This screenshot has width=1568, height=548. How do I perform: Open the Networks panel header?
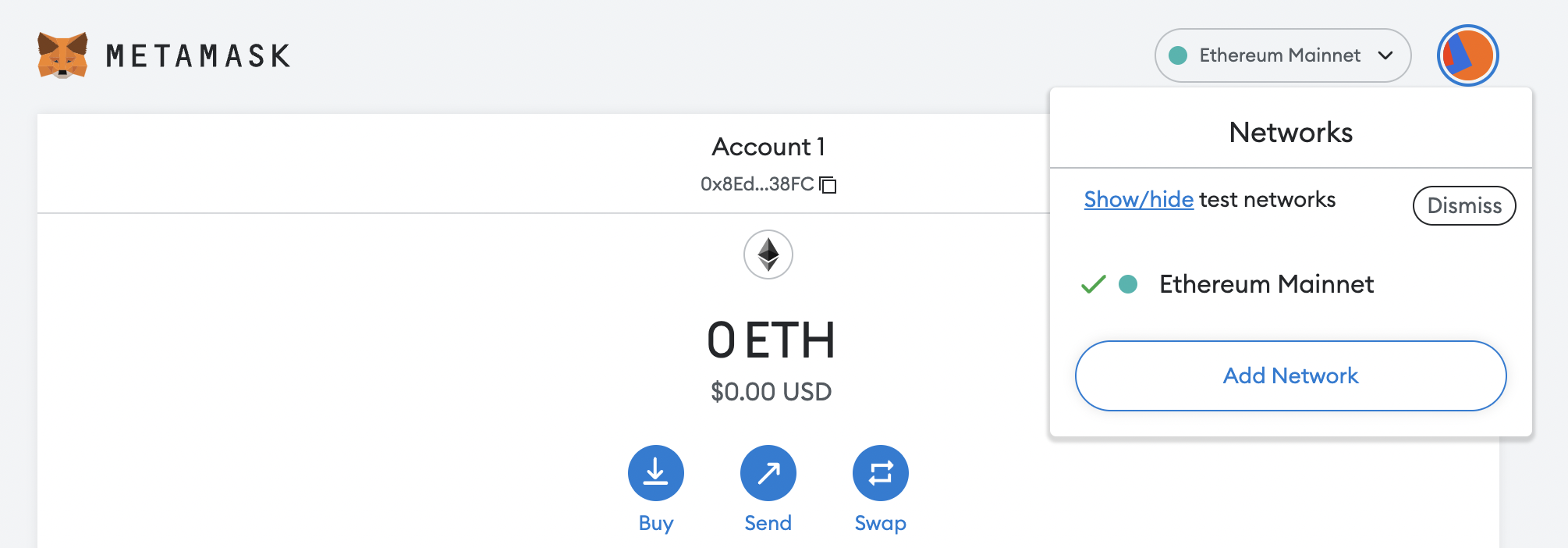pos(1290,133)
